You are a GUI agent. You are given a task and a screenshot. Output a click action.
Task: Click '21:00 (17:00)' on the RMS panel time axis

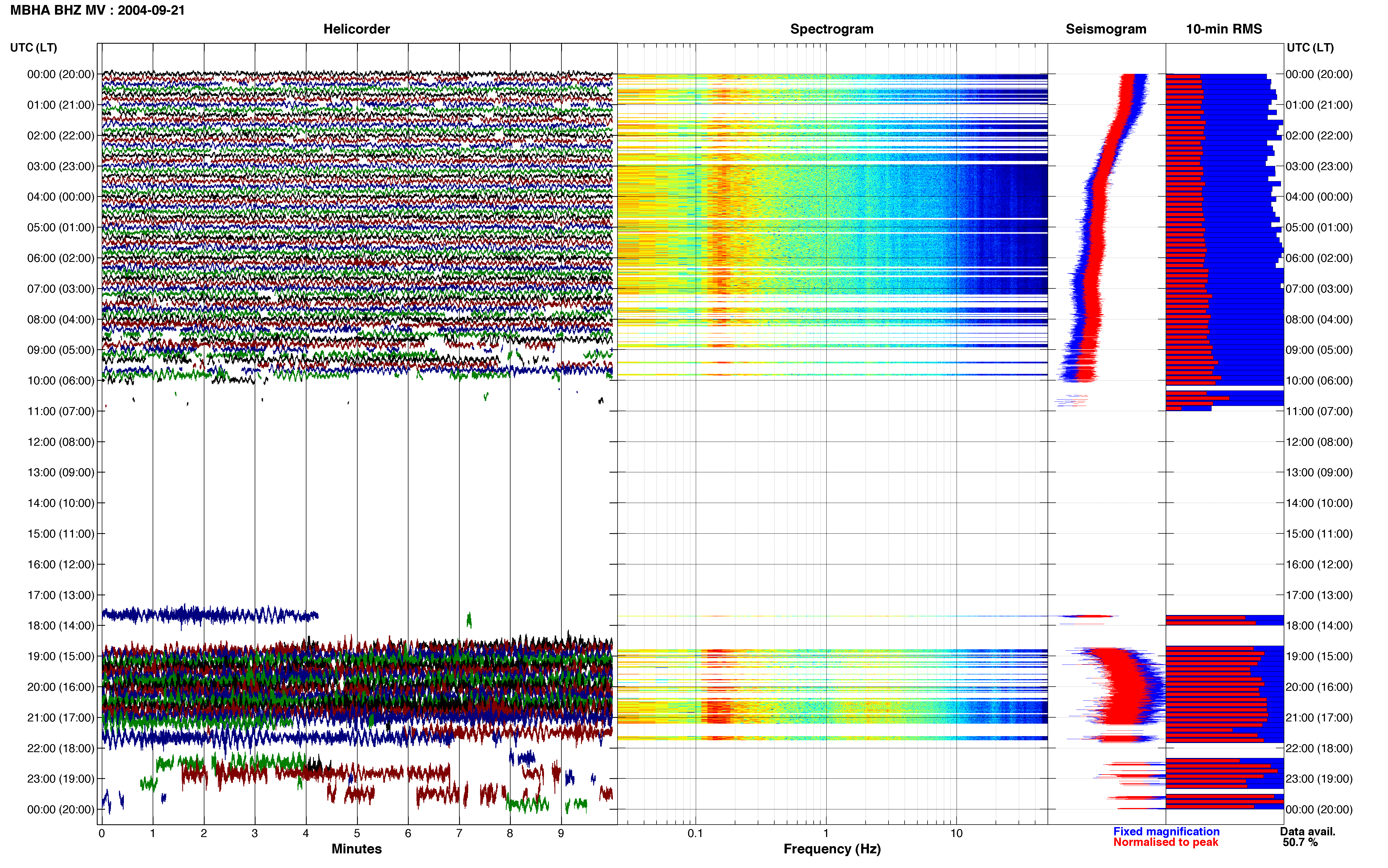pos(1319,718)
